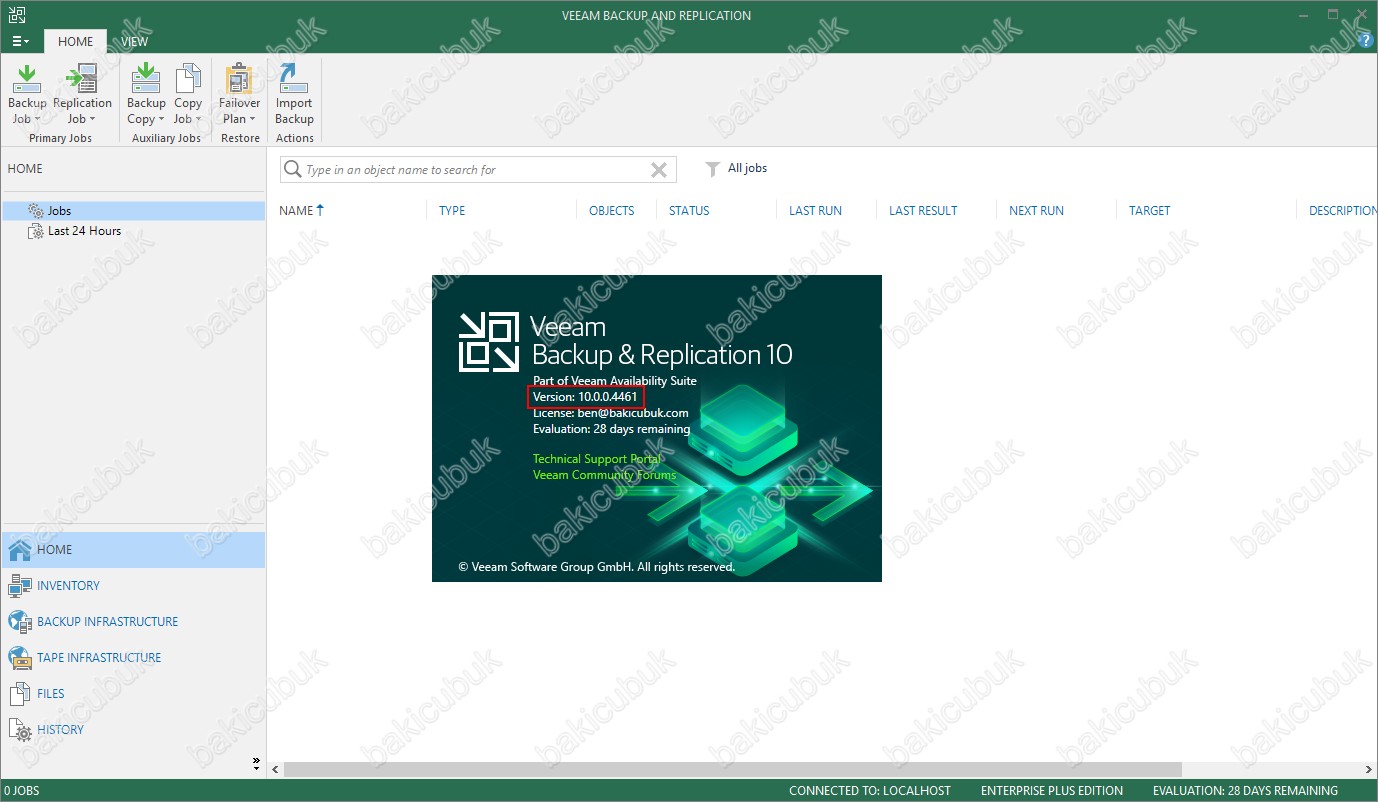Open the Failover Plan ribbon button

(x=239, y=95)
